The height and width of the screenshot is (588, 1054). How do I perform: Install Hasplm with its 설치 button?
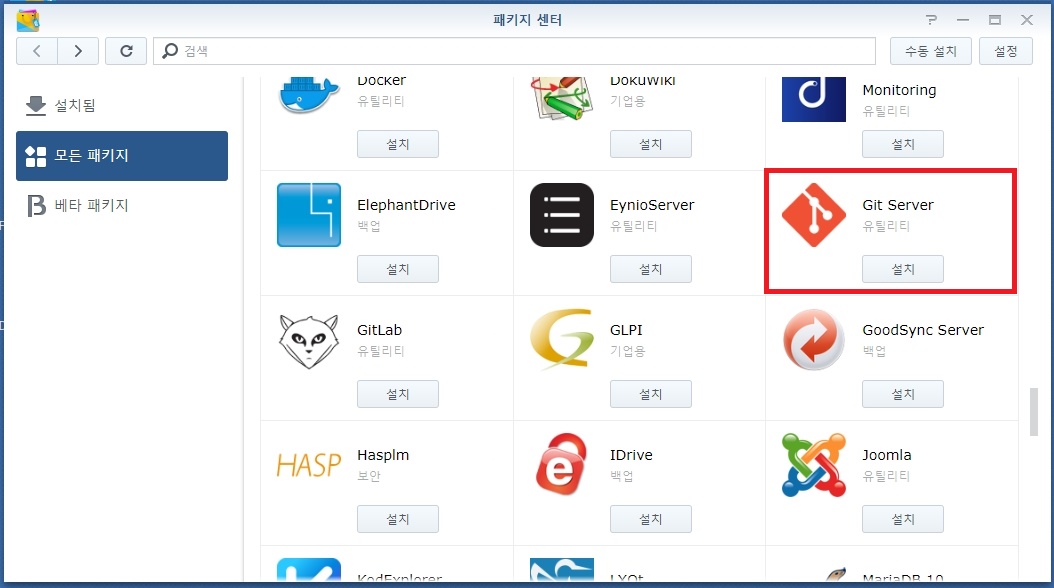point(398,519)
